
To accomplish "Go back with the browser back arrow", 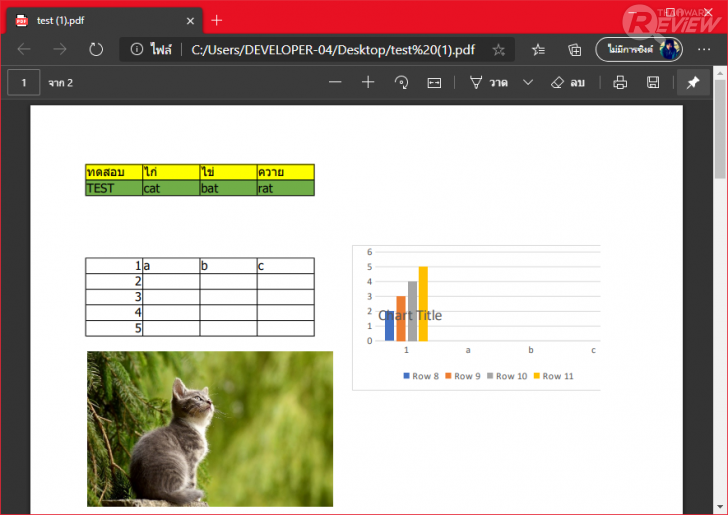I will 24,49.
